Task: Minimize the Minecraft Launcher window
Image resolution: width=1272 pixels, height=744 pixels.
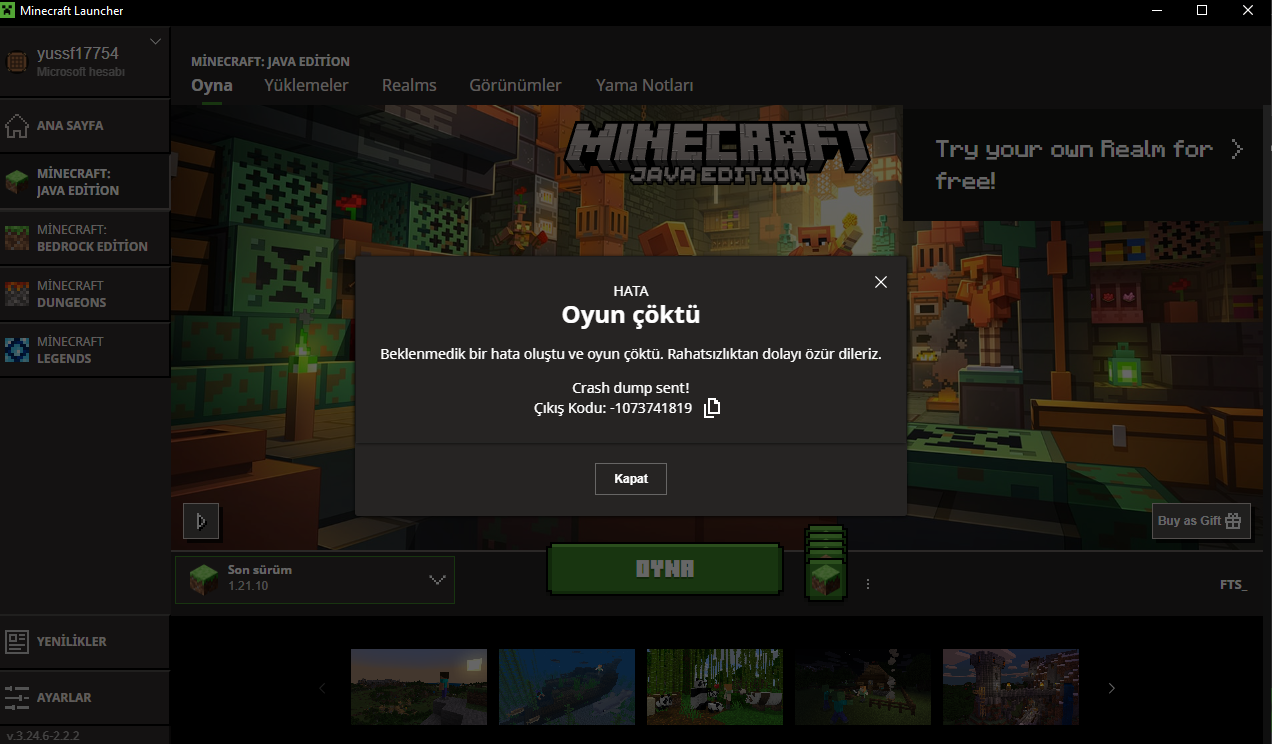Action: [1156, 10]
